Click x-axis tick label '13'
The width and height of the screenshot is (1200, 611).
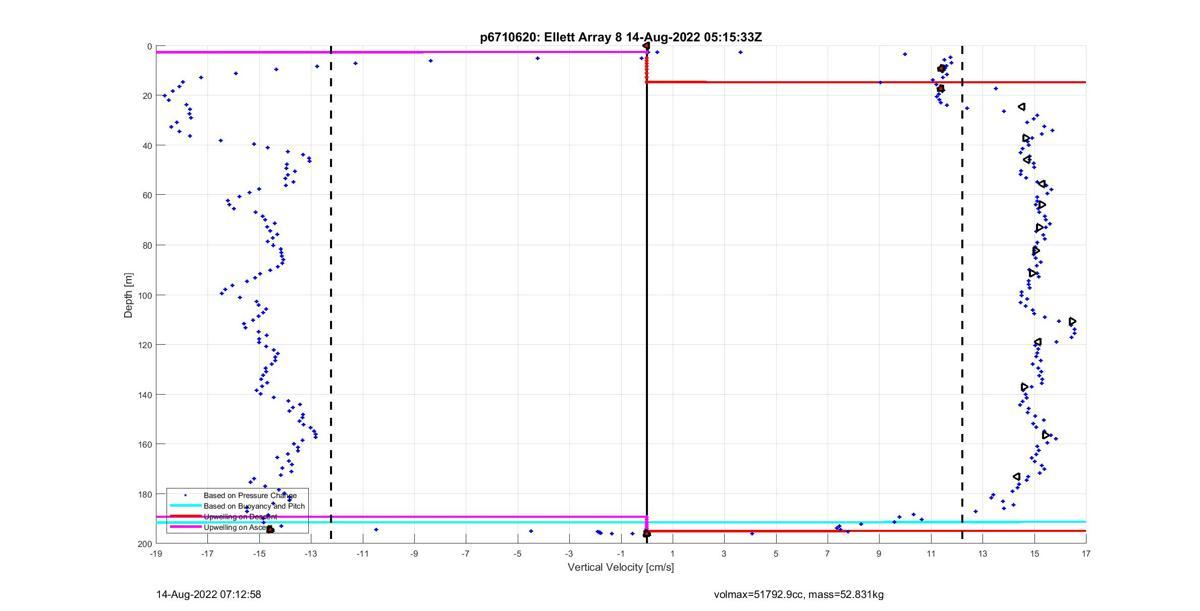983,553
